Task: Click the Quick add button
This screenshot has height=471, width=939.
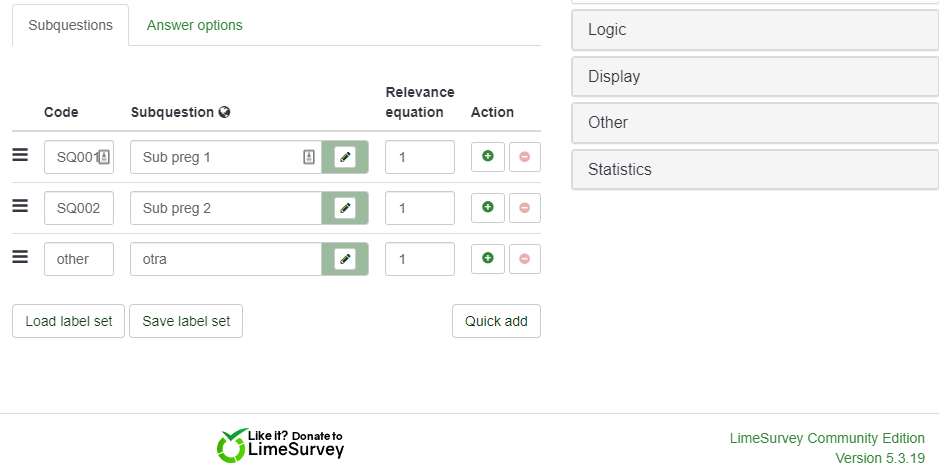Action: tap(496, 321)
